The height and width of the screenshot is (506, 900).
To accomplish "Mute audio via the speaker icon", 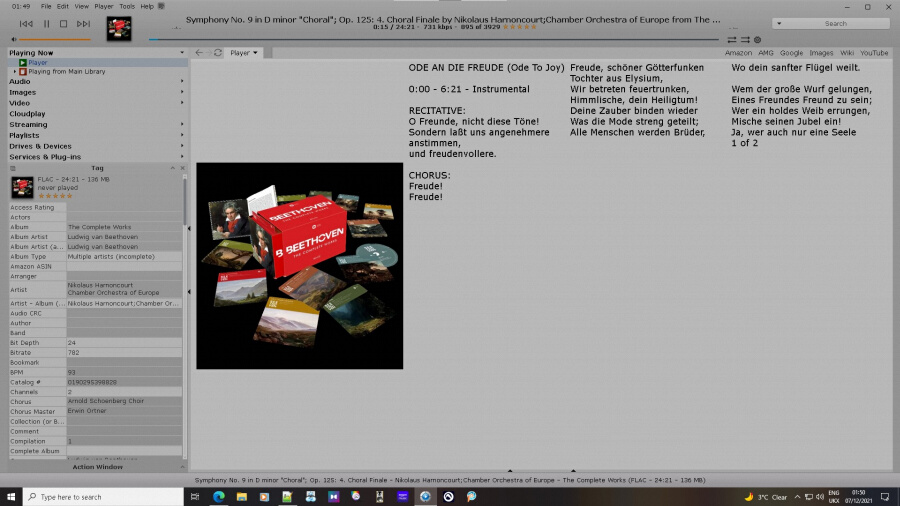I will click(x=14, y=40).
